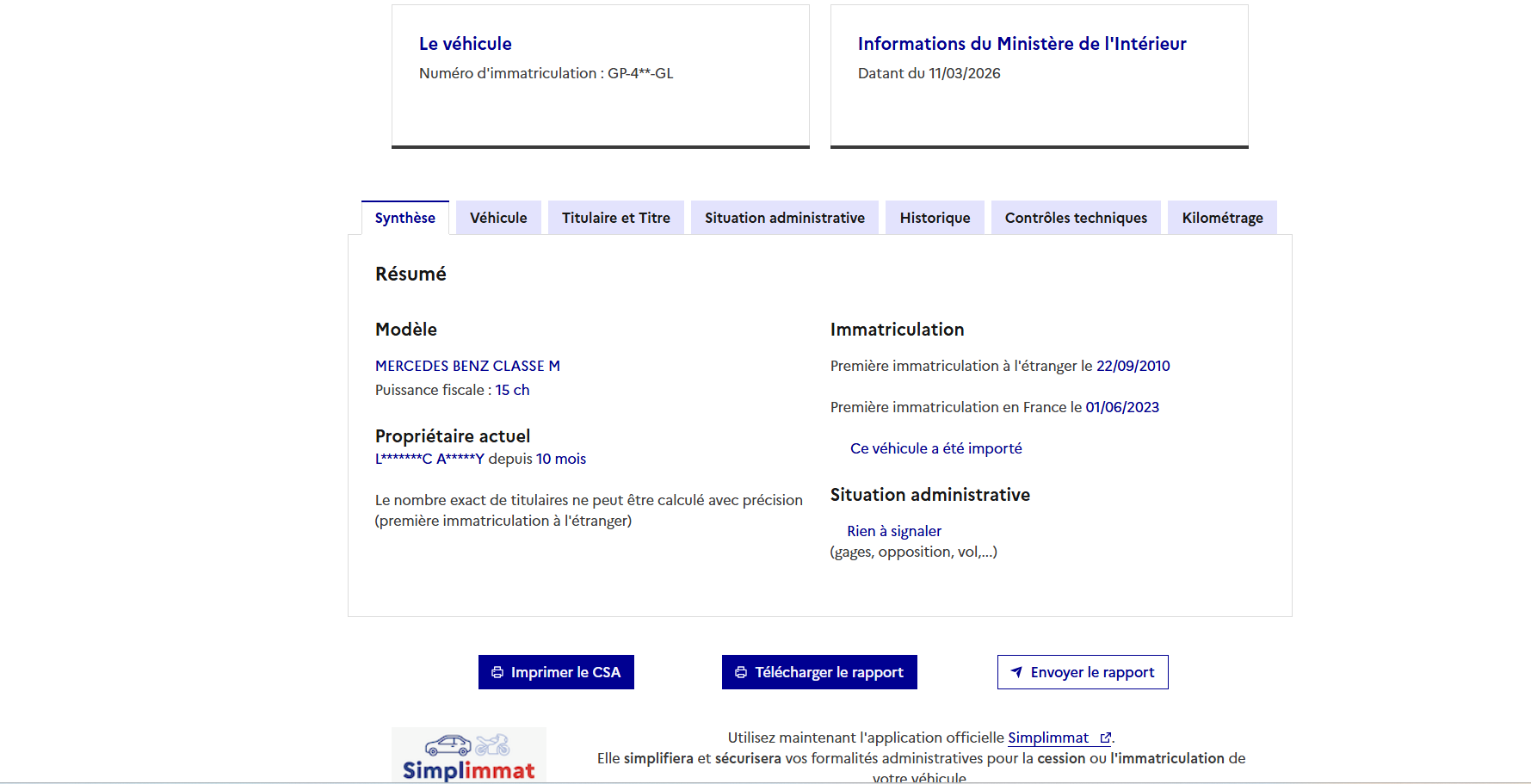Click the French registration date 01/06/2023

pyautogui.click(x=1122, y=407)
